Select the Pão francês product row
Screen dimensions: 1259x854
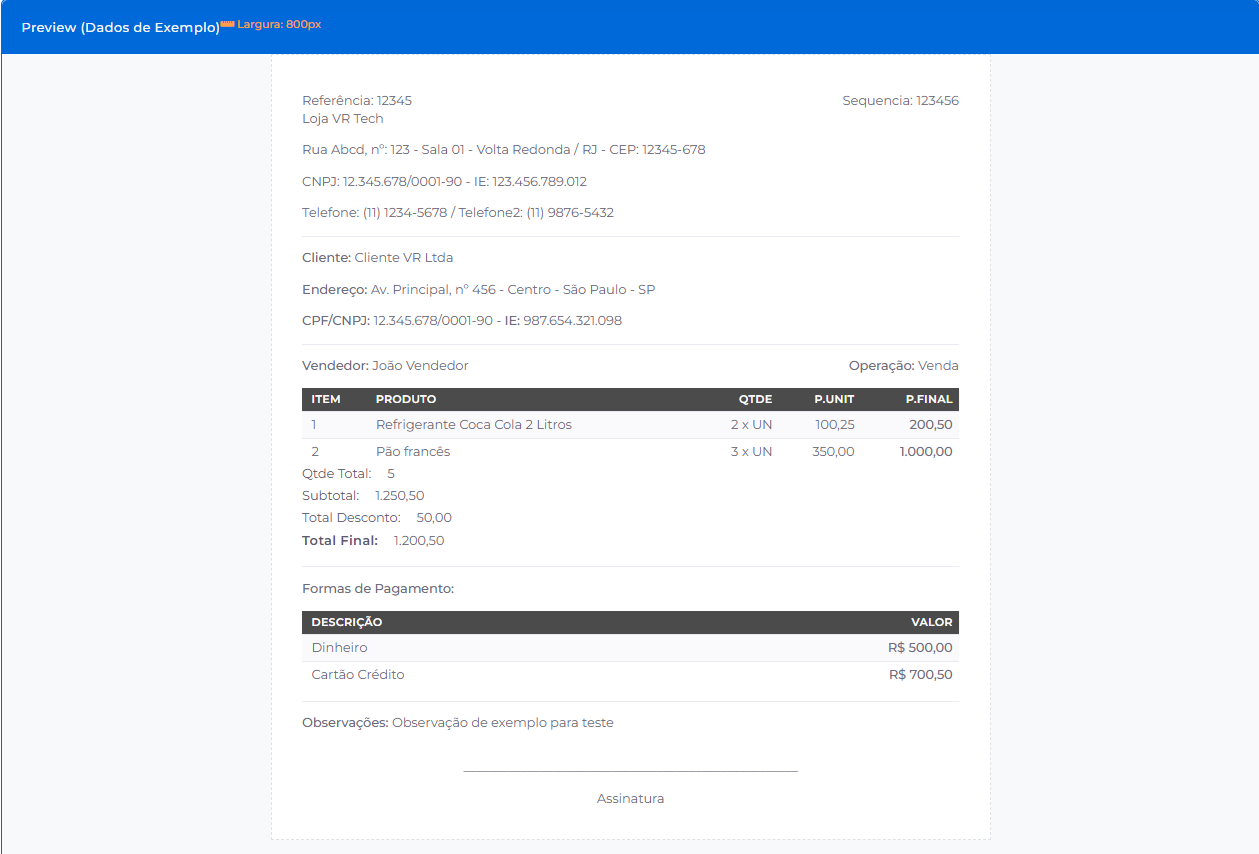(x=413, y=452)
